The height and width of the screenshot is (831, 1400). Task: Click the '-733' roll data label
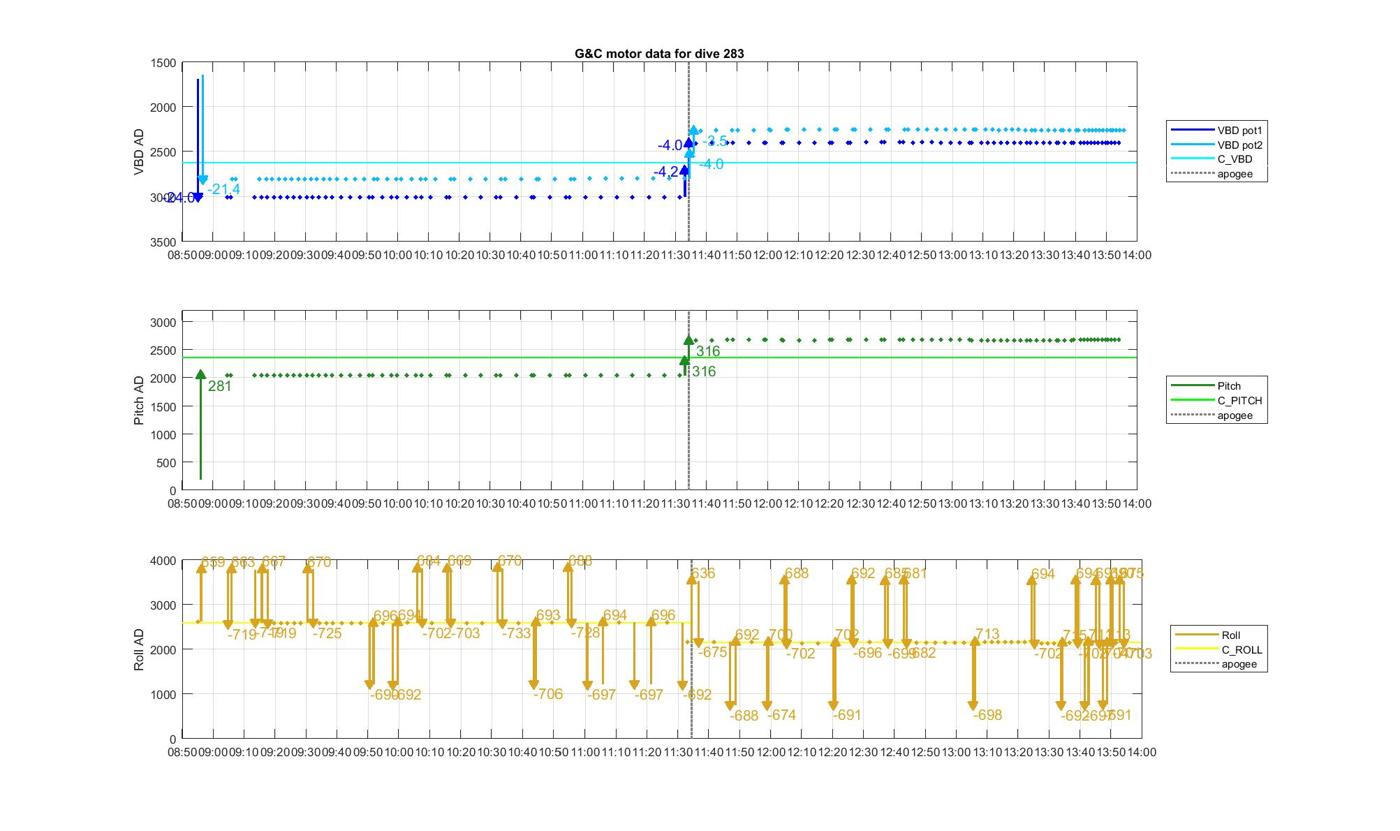pos(516,633)
